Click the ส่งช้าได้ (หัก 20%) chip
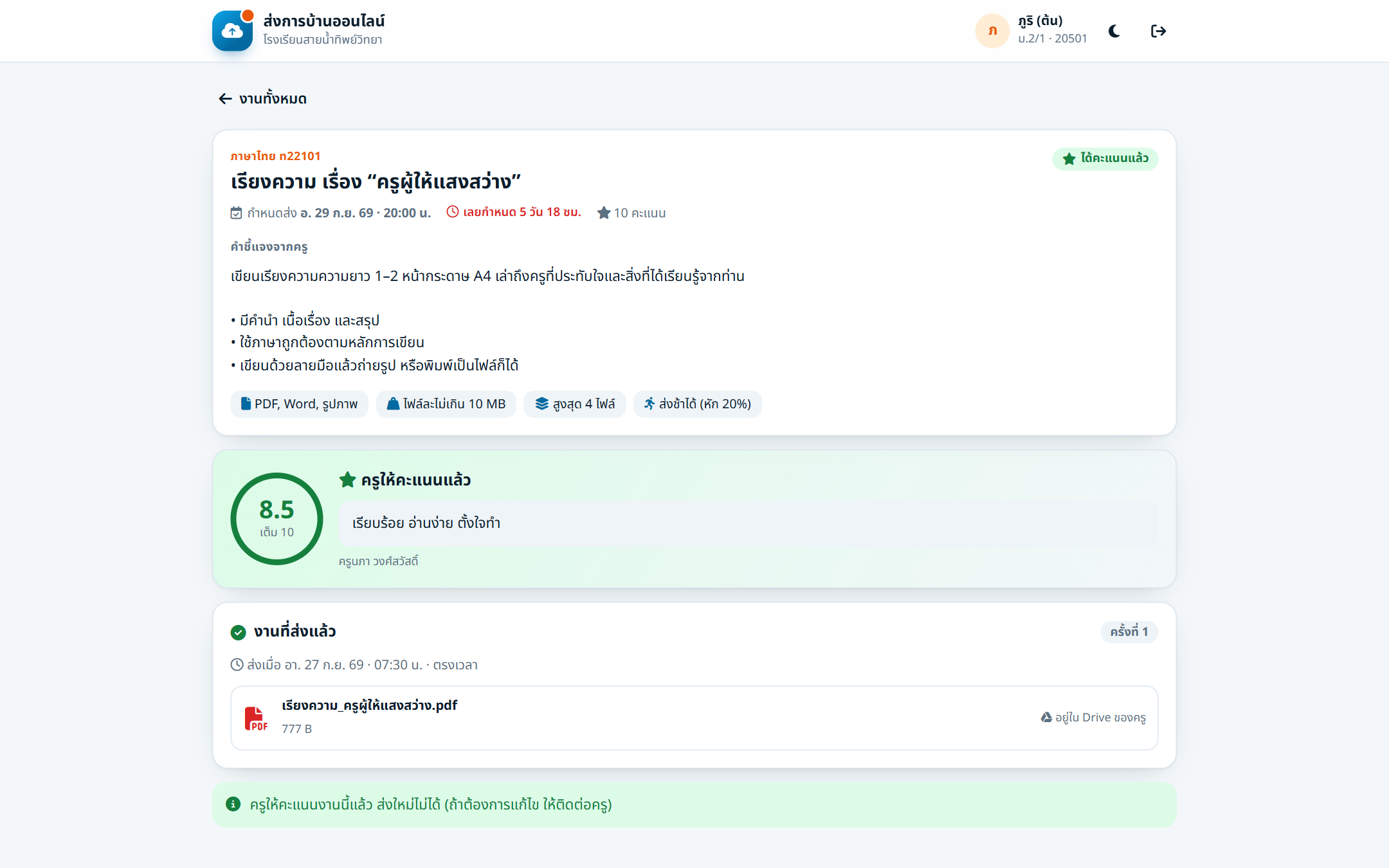 point(697,404)
